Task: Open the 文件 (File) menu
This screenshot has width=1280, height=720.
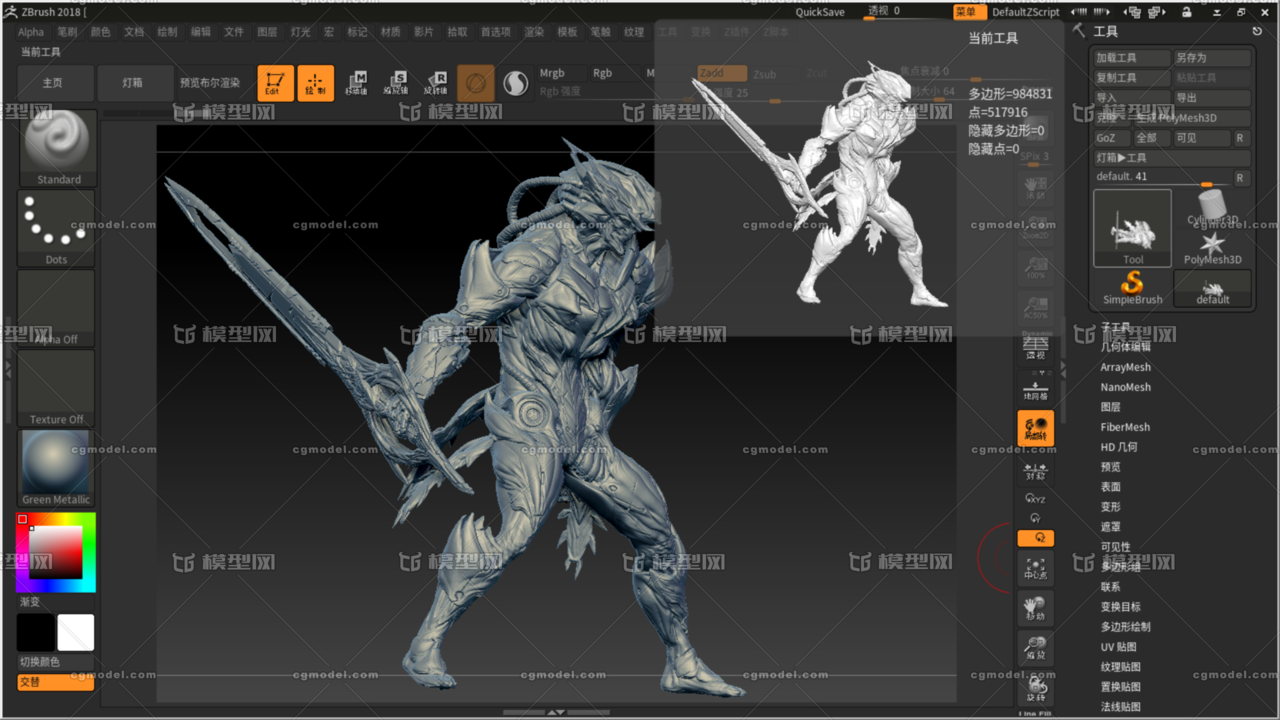Action: tap(233, 32)
